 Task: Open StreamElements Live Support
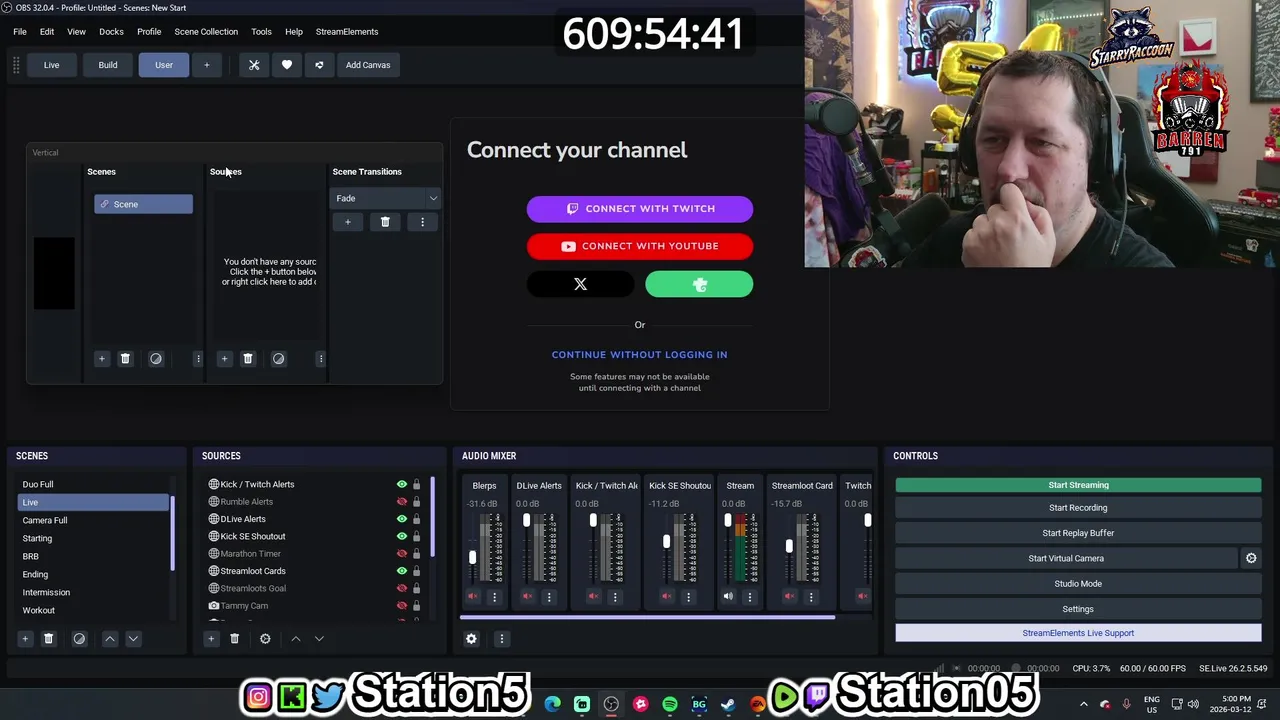(x=1078, y=633)
